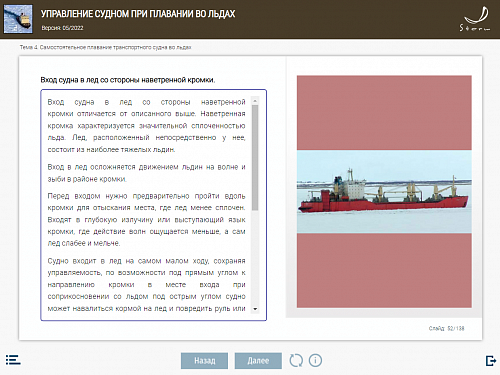
Task: Click the exit course icon
Action: coord(491,361)
